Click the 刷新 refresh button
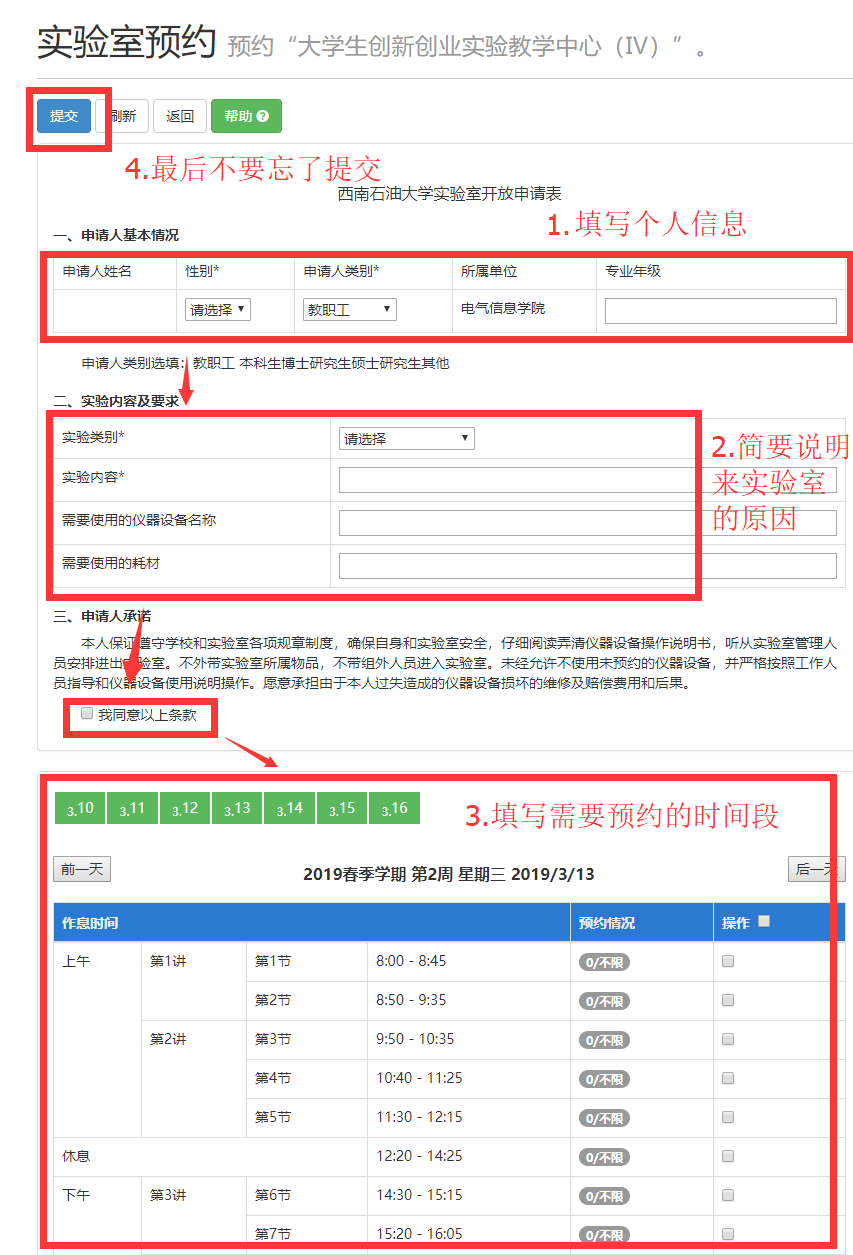Viewport: 853px width, 1255px height. coord(122,116)
